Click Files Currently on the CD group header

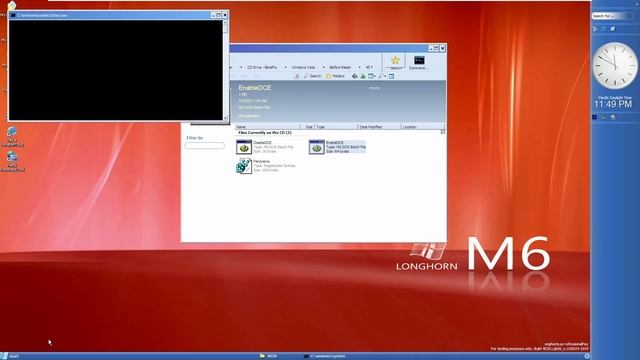coord(265,133)
